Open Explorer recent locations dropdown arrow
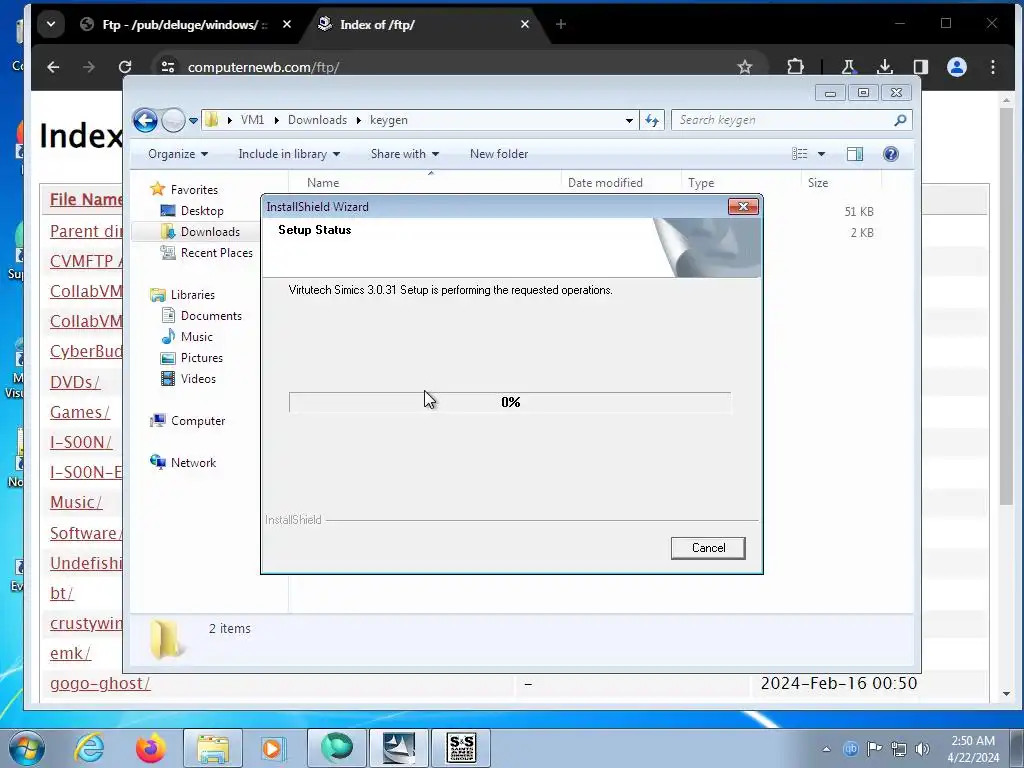The width and height of the screenshot is (1024, 768). [x=193, y=121]
